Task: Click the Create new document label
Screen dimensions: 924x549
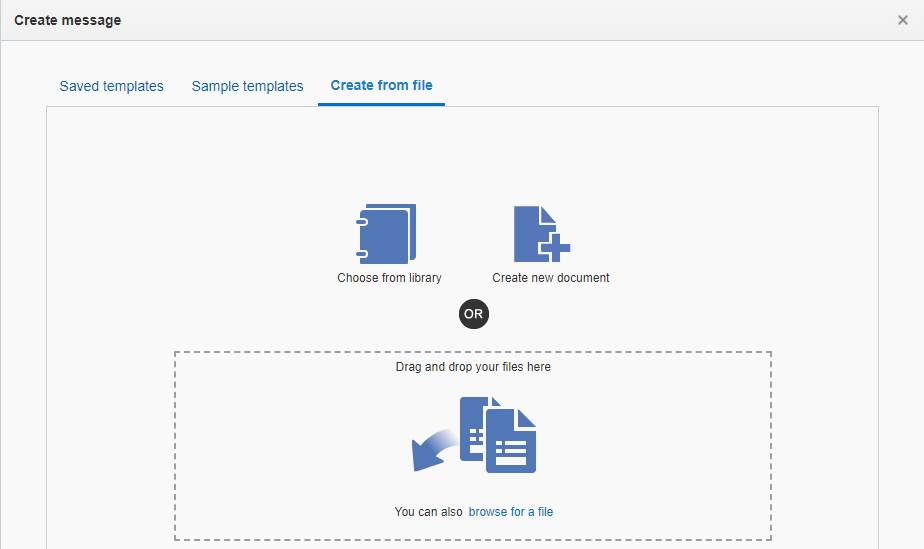Action: [x=550, y=278]
